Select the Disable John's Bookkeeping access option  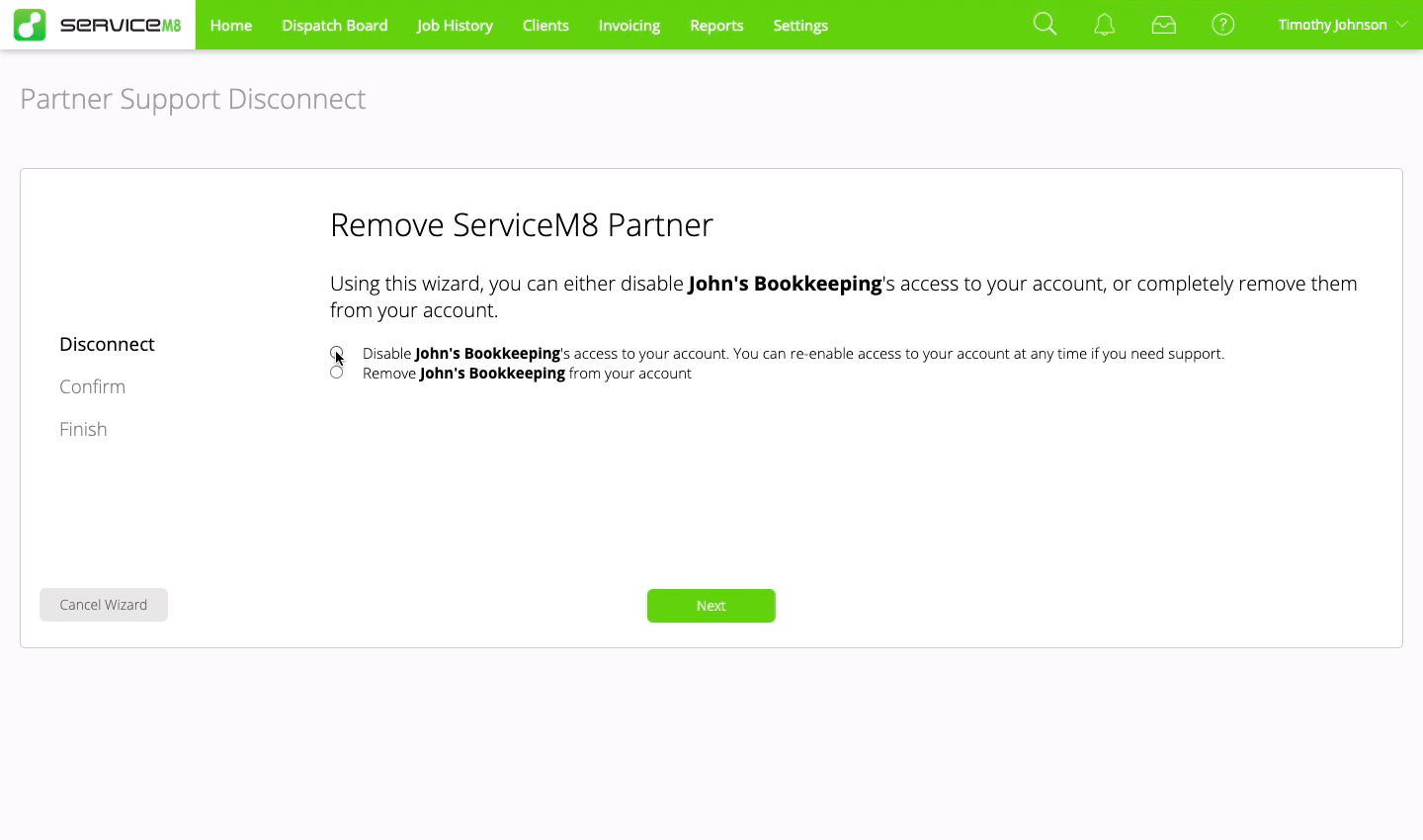[x=337, y=353]
